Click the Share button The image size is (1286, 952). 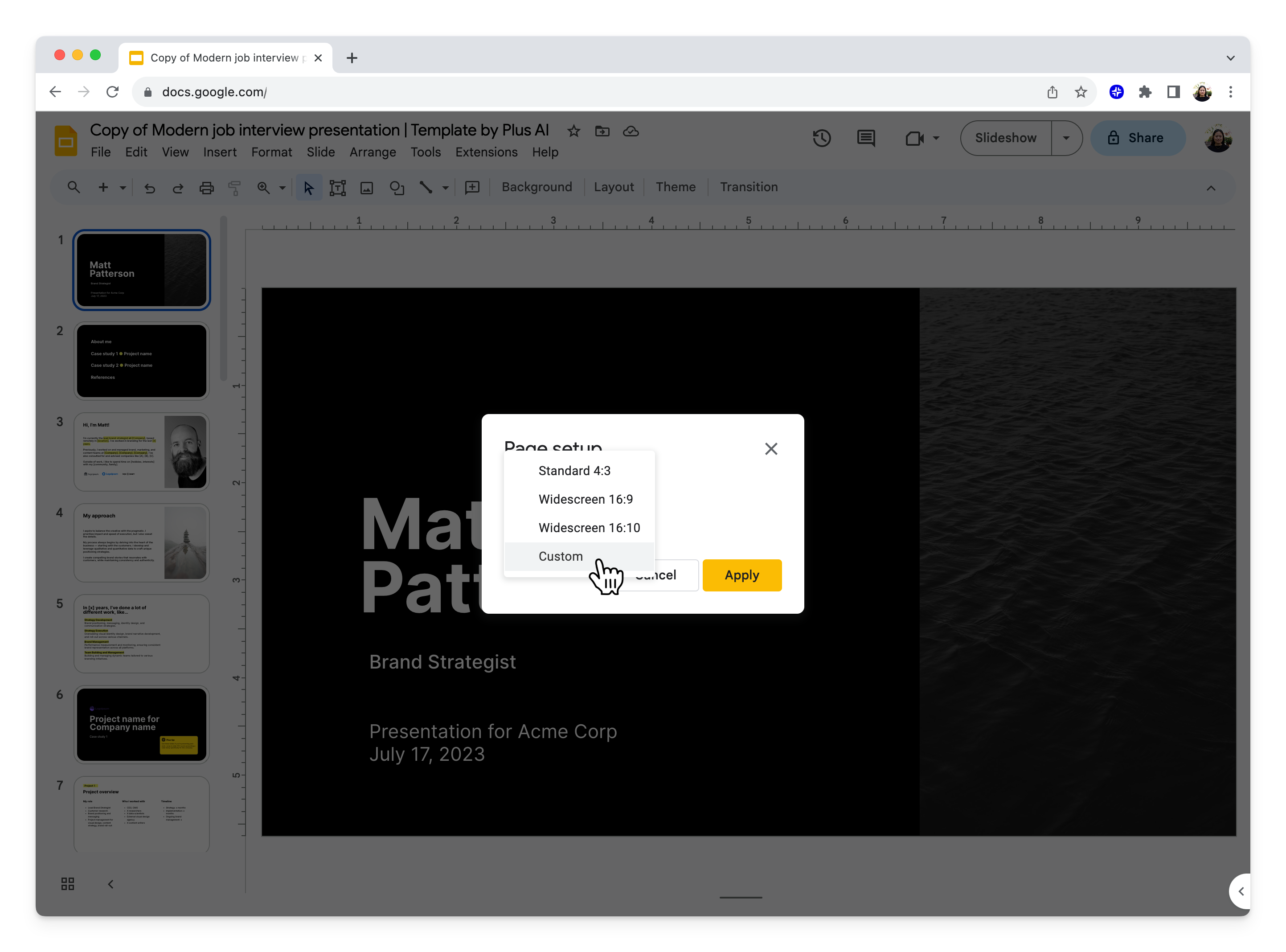pos(1137,138)
